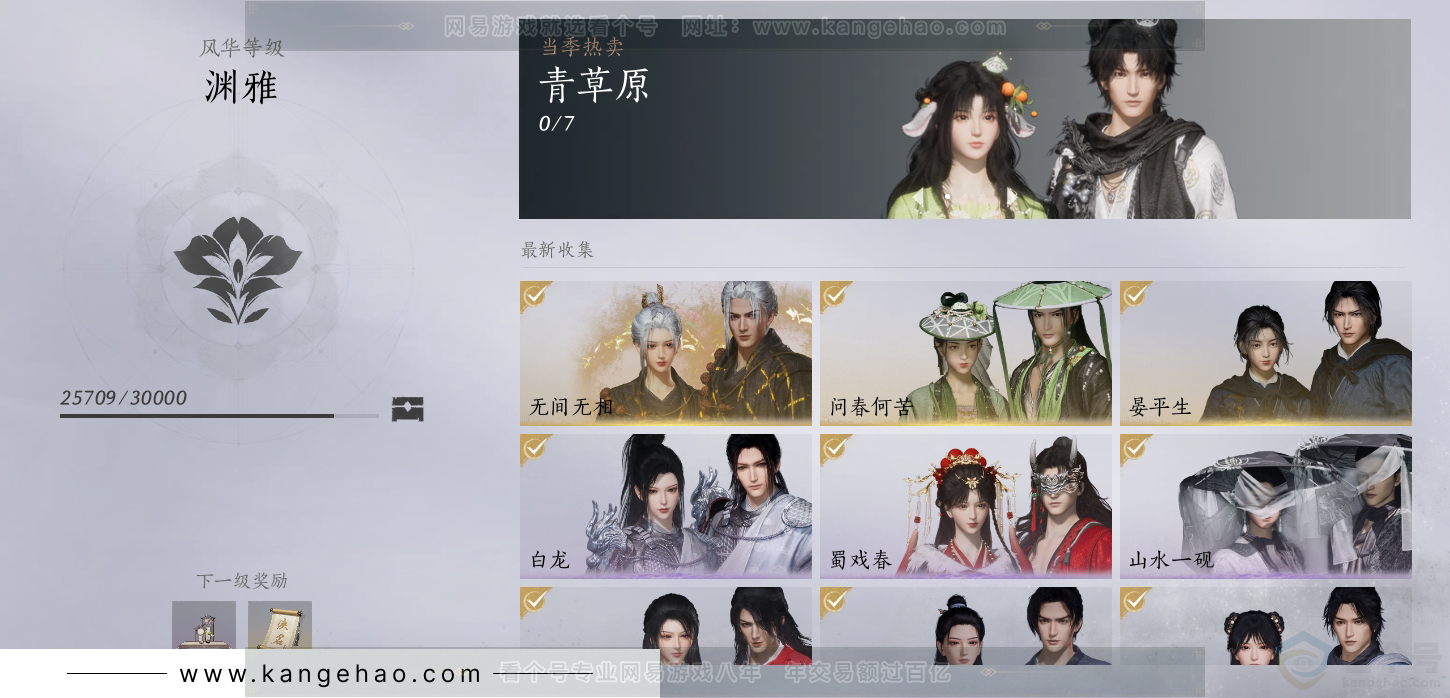This screenshot has height=698, width=1450.
Task: Open the 白龙 outfit card
Action: (666, 506)
